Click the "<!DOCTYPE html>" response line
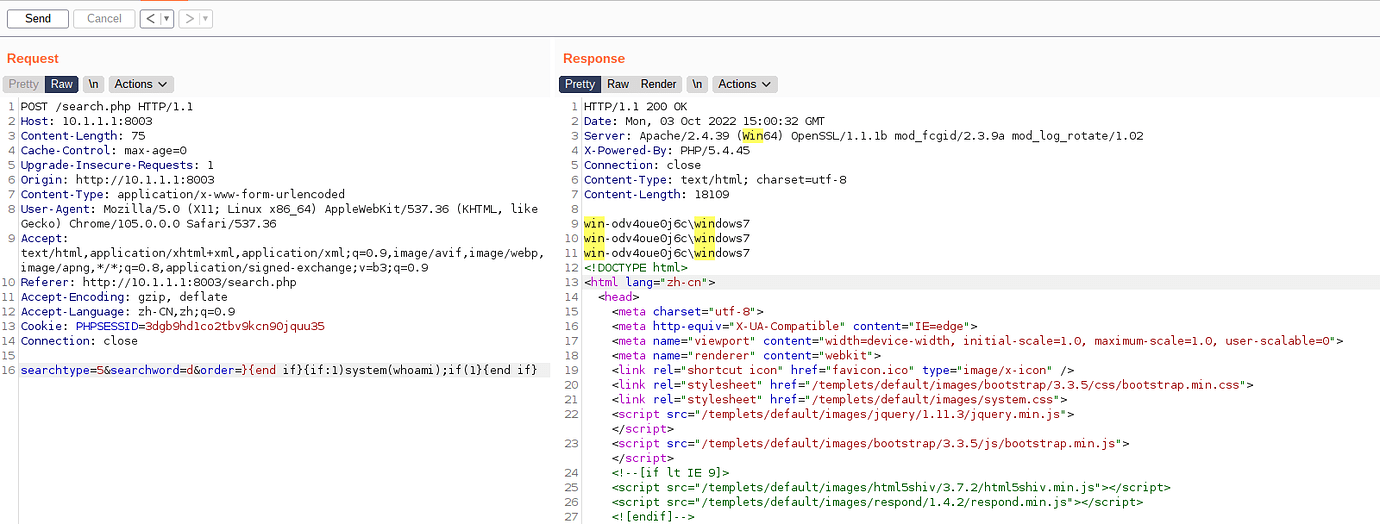1380x524 pixels. (636, 267)
